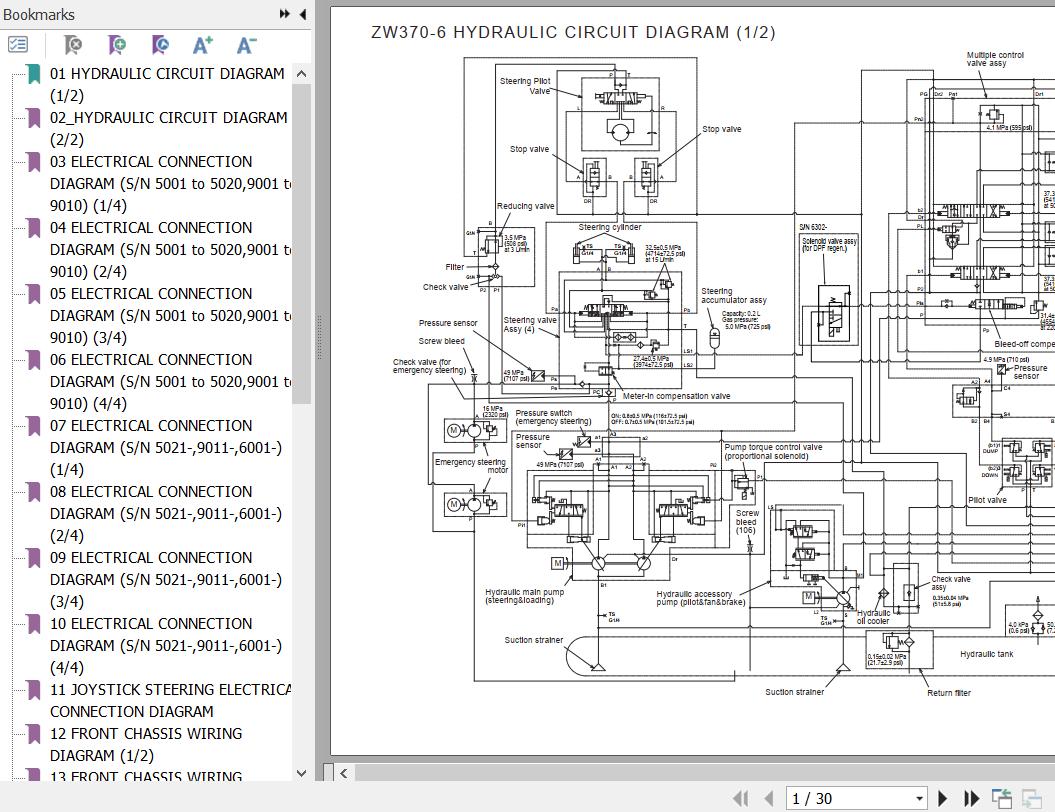This screenshot has width=1055, height=812.
Task: Collapse the Bookmarks panel with left arrow
Action: pos(302,14)
